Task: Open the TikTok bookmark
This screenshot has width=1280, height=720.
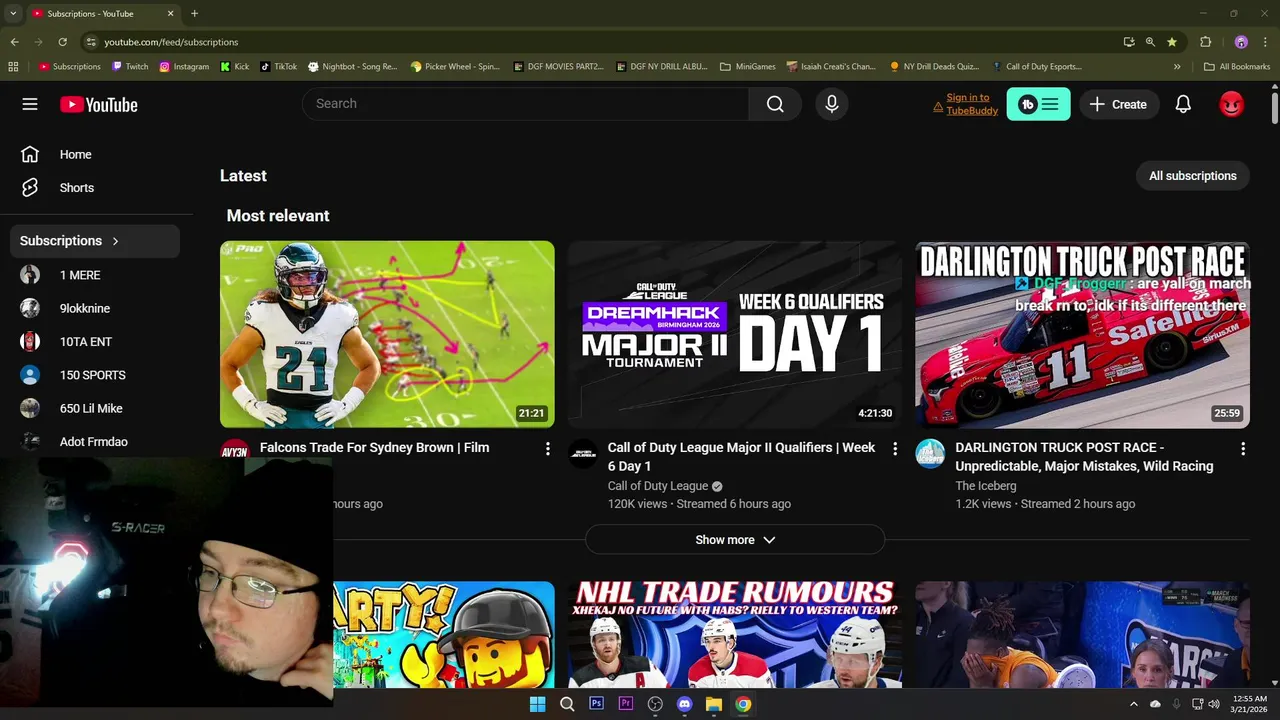Action: click(278, 67)
